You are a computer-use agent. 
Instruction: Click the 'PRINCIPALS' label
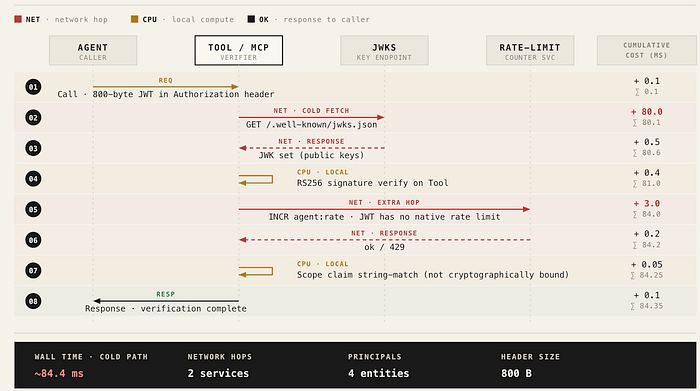(375, 357)
